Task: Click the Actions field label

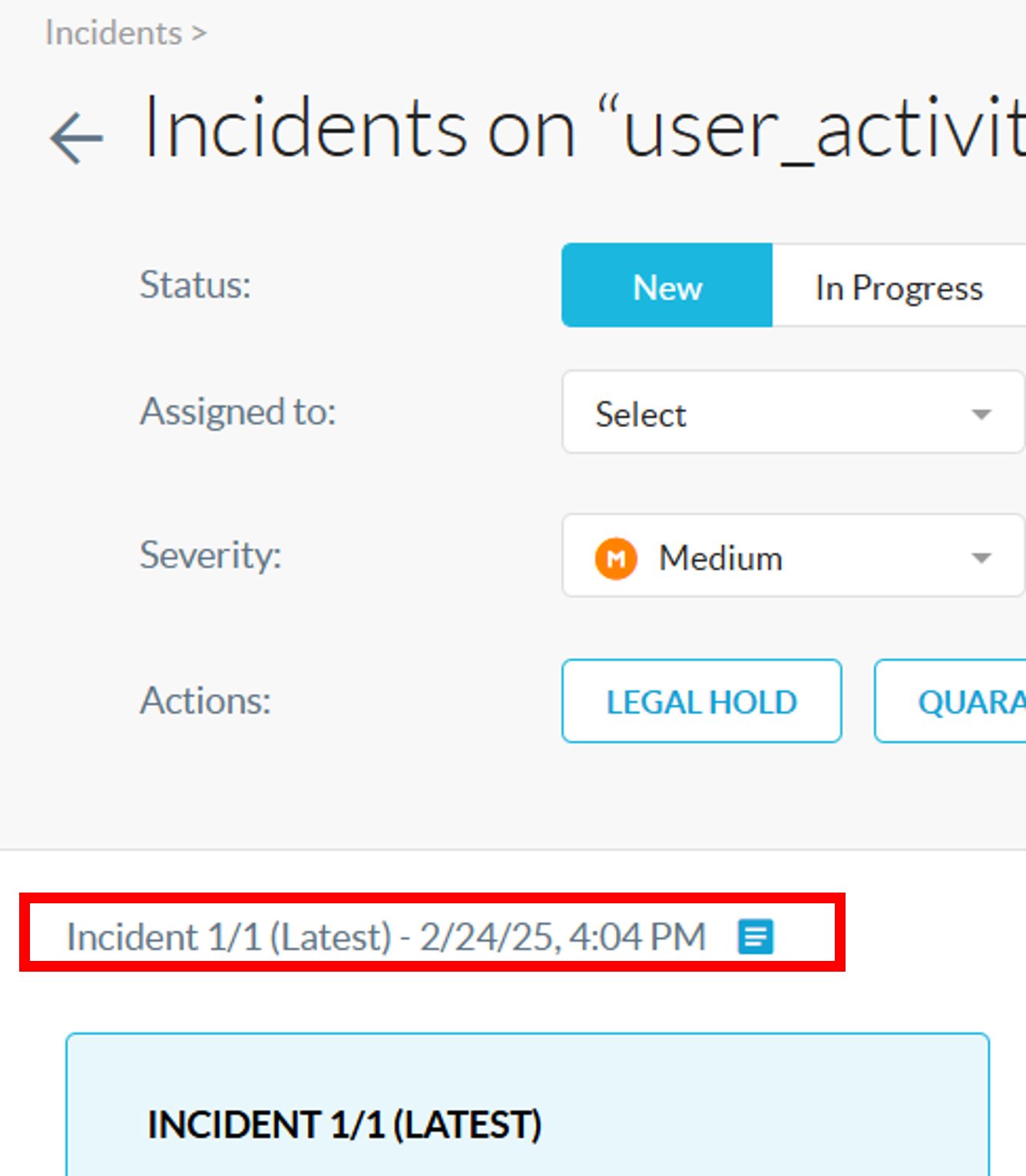Action: pyautogui.click(x=205, y=701)
